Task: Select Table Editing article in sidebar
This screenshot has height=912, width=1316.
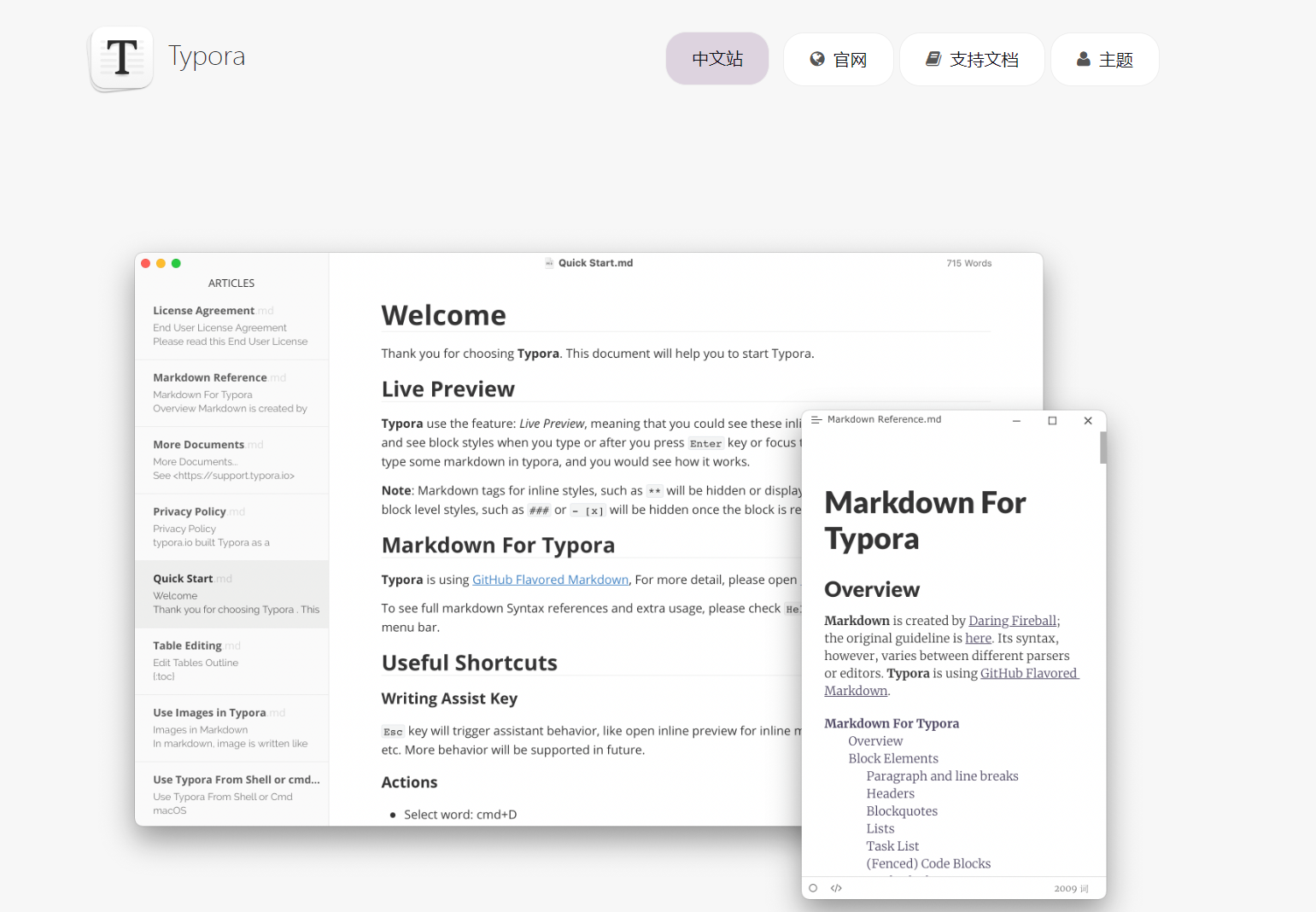Action: [x=231, y=661]
